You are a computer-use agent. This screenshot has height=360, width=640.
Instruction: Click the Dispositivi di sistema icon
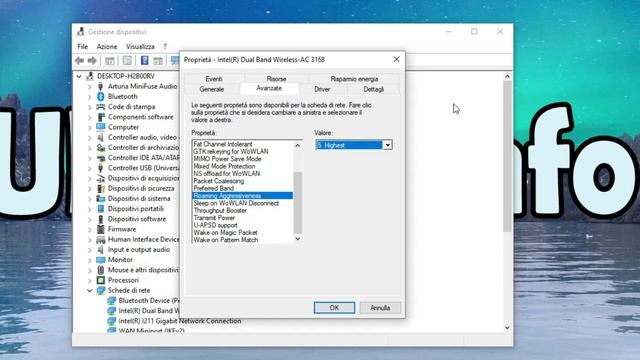click(x=100, y=198)
